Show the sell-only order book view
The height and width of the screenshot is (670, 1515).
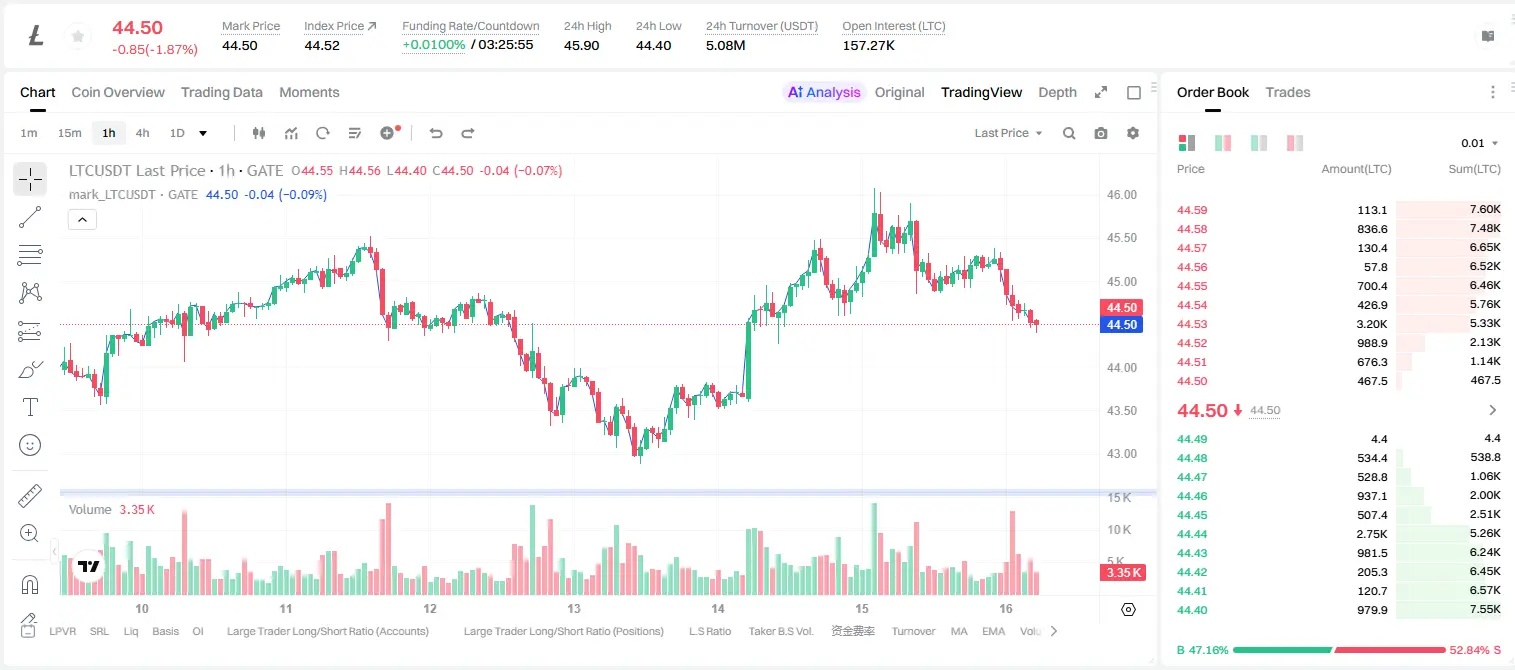(1295, 143)
